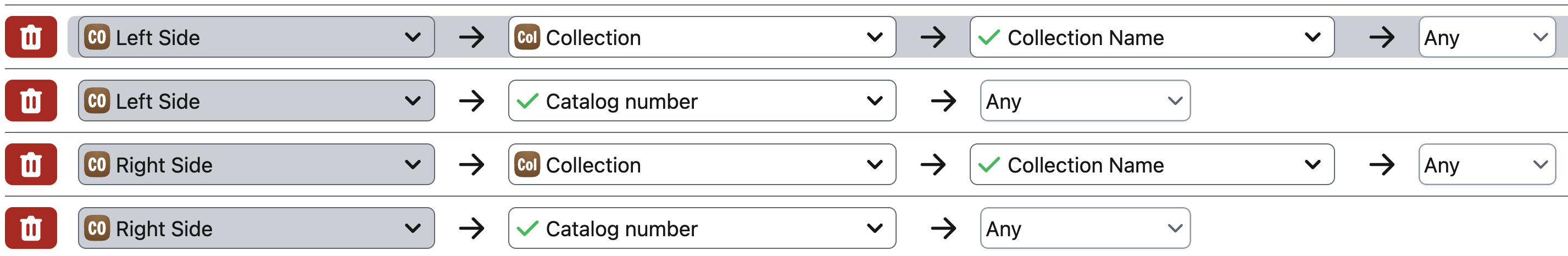This screenshot has height=256, width=1568.
Task: Open the Any filter in first row
Action: [x=1487, y=37]
